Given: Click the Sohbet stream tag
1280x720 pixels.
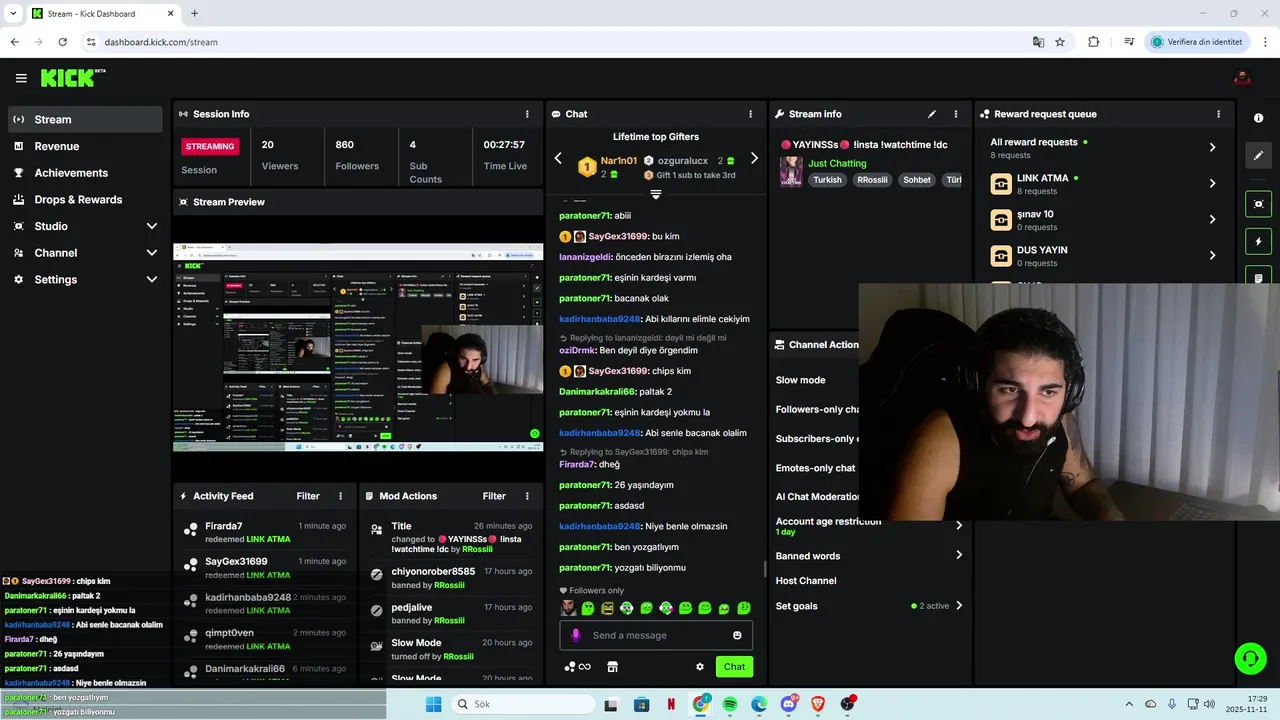Looking at the screenshot, I should pos(917,180).
